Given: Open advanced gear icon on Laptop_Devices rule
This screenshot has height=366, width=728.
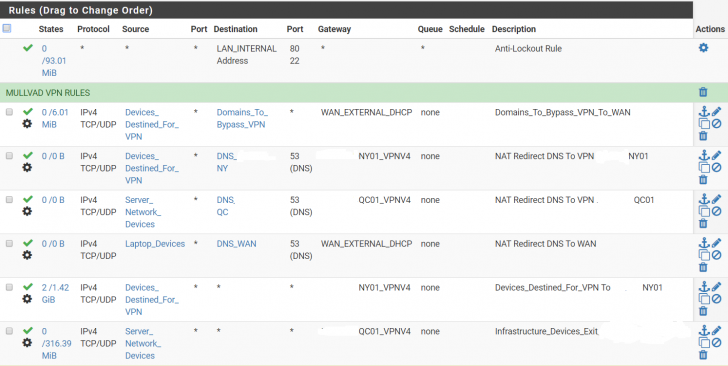Looking at the screenshot, I should coord(27,255).
